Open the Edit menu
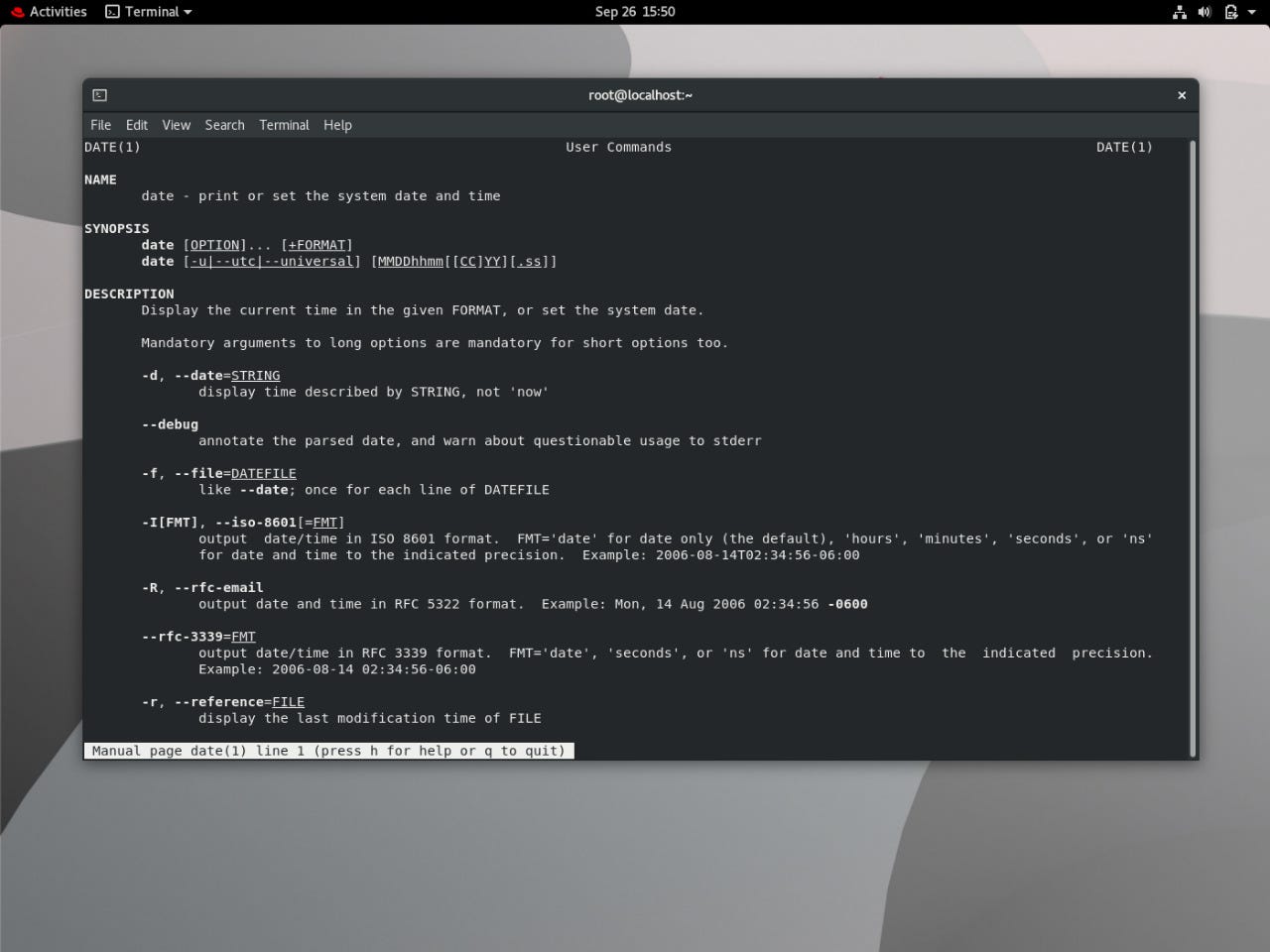 tap(137, 125)
